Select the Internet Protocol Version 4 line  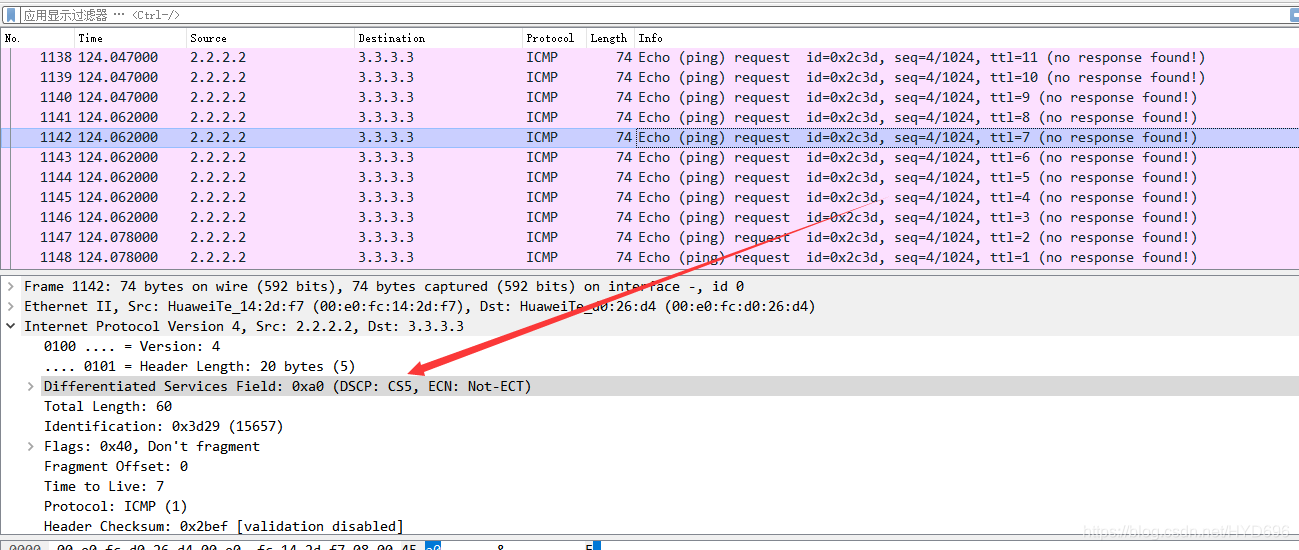point(244,326)
